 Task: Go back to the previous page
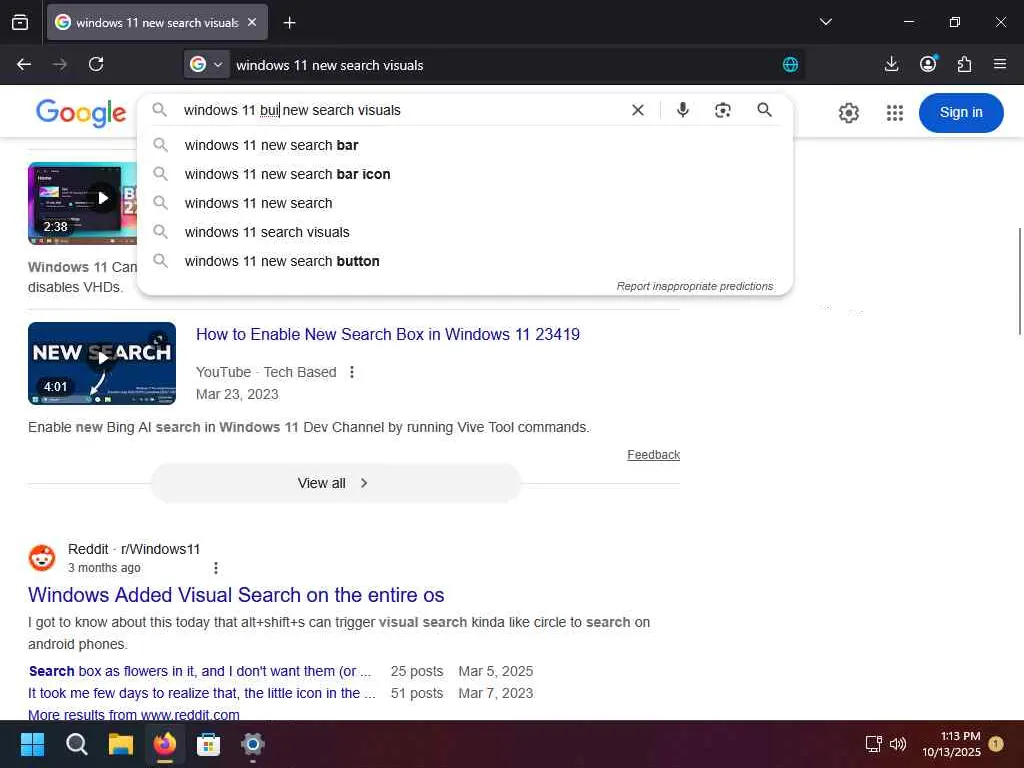click(x=24, y=64)
